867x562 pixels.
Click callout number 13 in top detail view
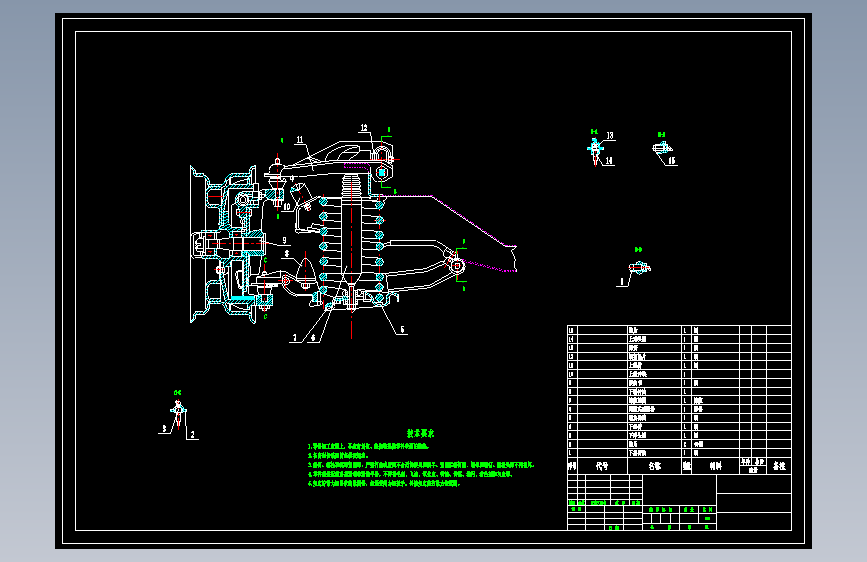click(x=609, y=136)
